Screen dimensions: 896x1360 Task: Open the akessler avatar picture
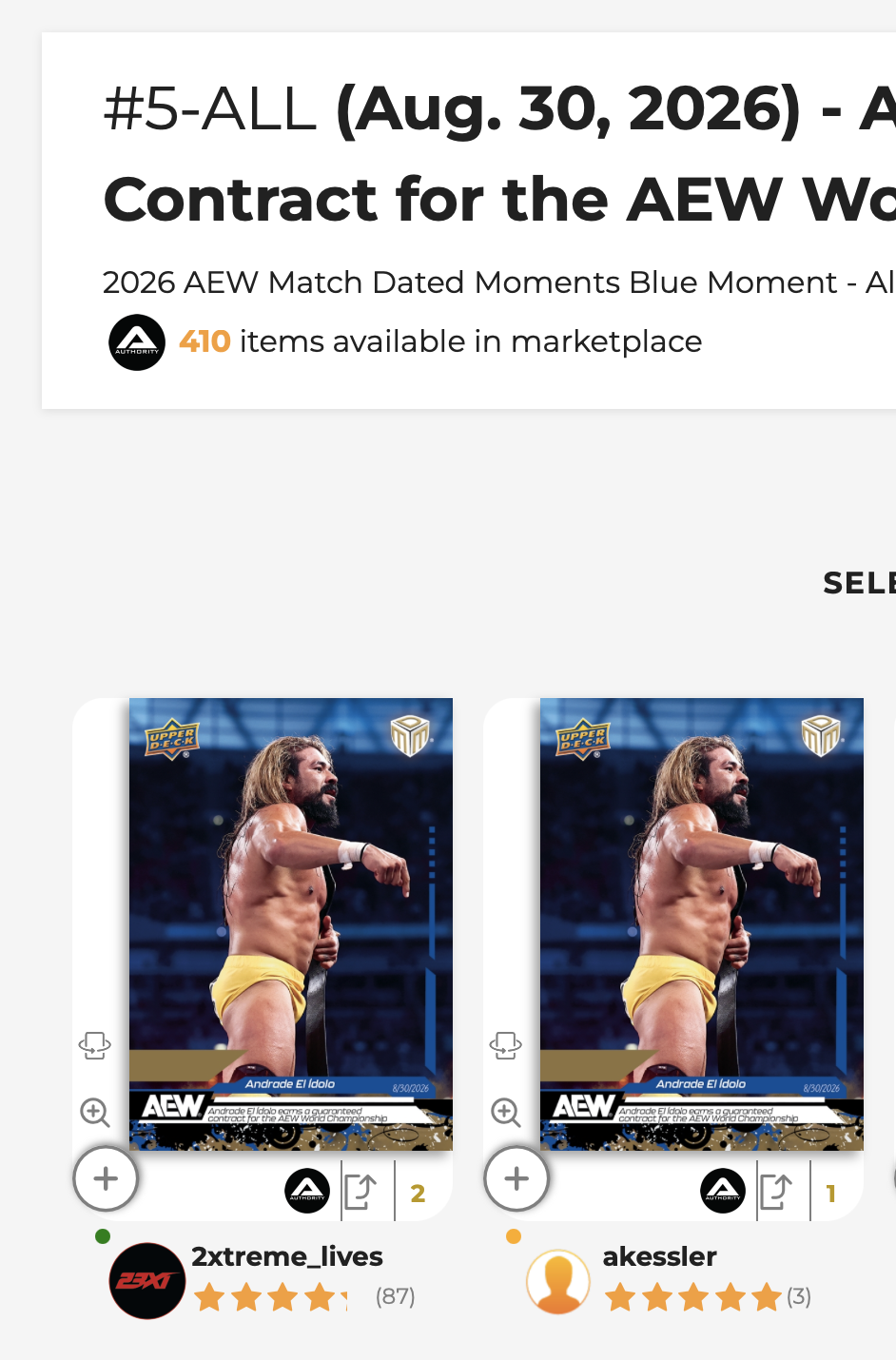tap(558, 1281)
